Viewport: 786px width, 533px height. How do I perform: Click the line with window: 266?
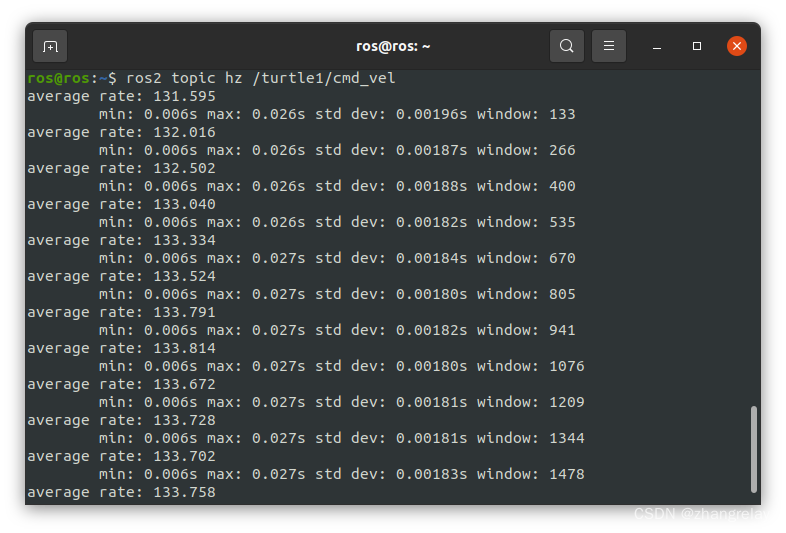[337, 150]
